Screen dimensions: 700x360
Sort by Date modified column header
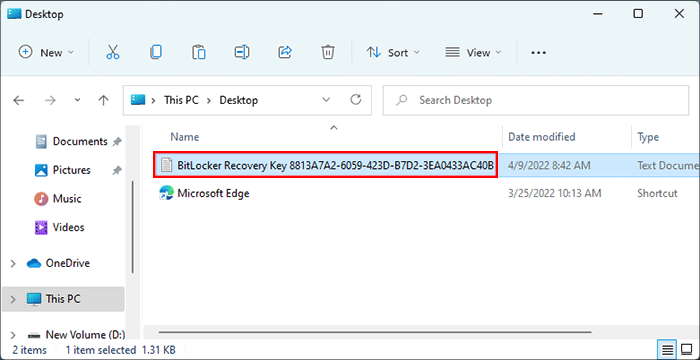[542, 137]
